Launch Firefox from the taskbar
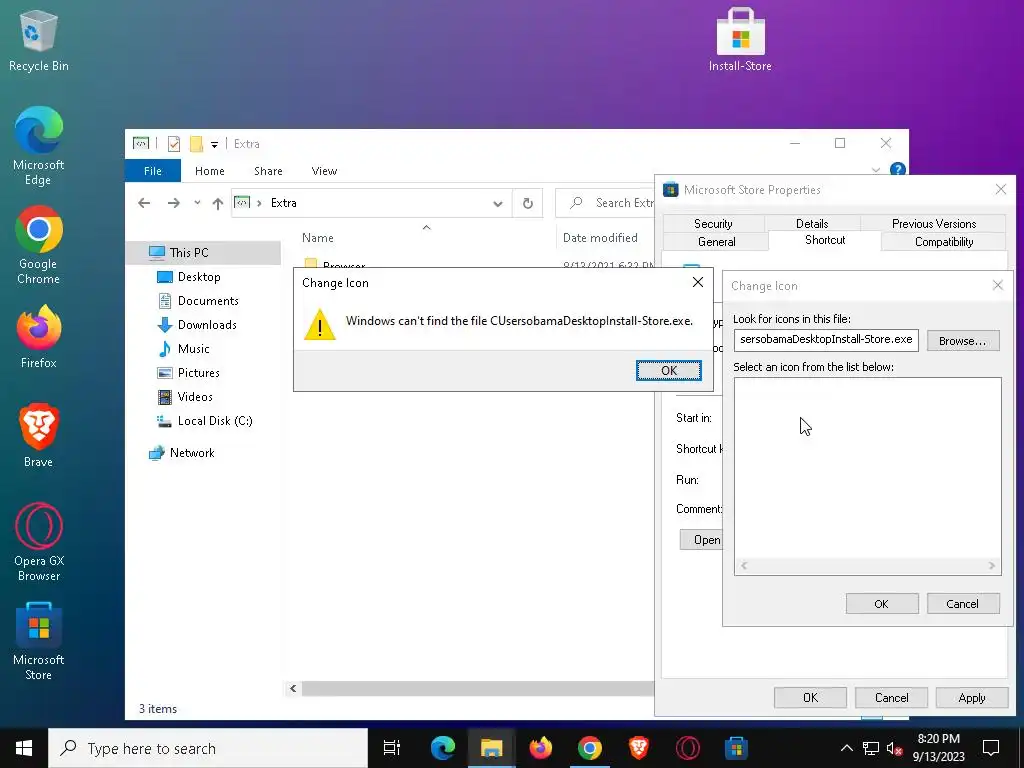Viewport: 1024px width, 768px height. tap(541, 748)
